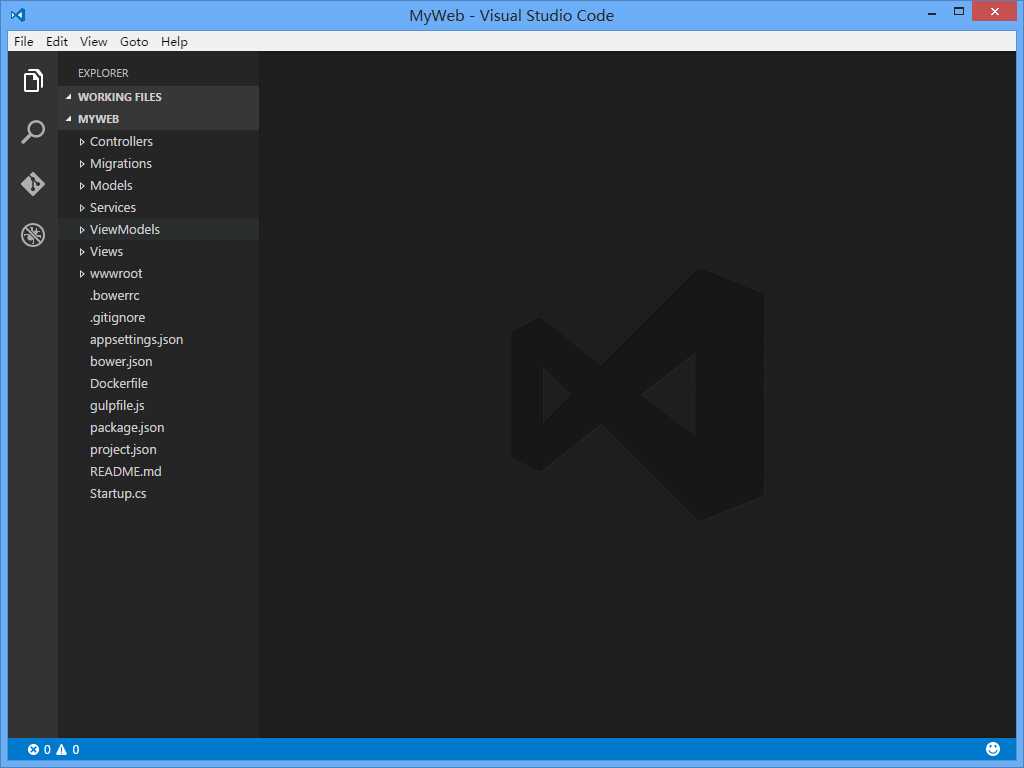Open the Dockerfile file

pos(119,383)
